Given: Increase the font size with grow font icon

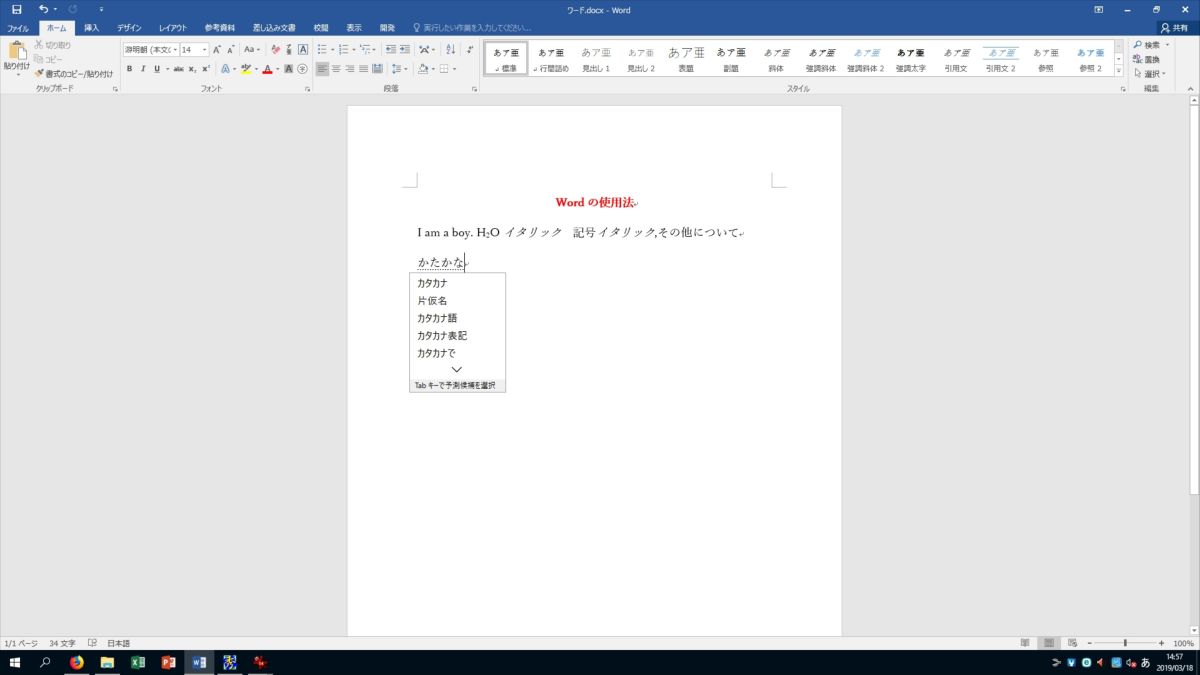Looking at the screenshot, I should (217, 49).
